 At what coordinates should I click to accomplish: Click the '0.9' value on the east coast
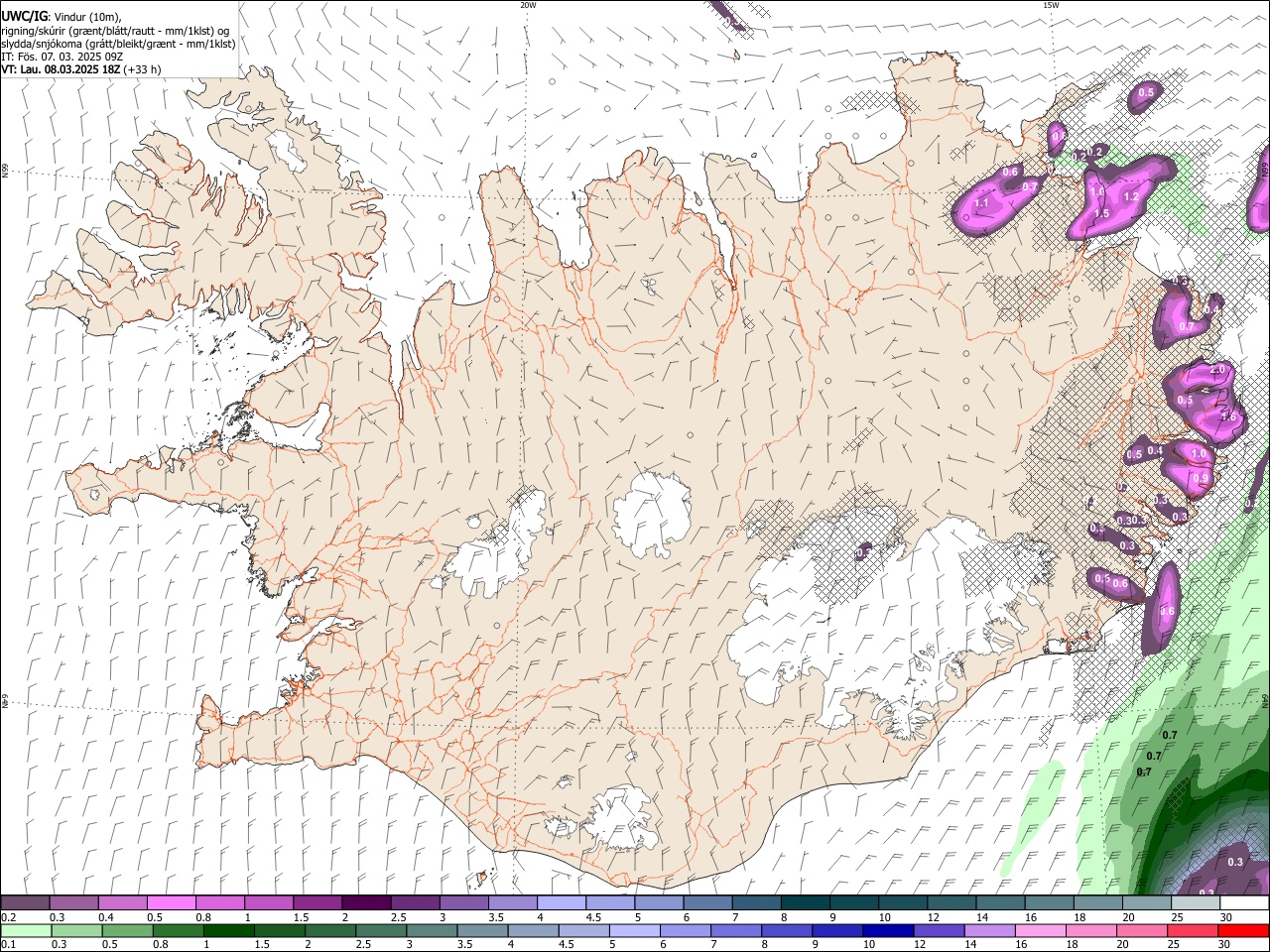1201,478
